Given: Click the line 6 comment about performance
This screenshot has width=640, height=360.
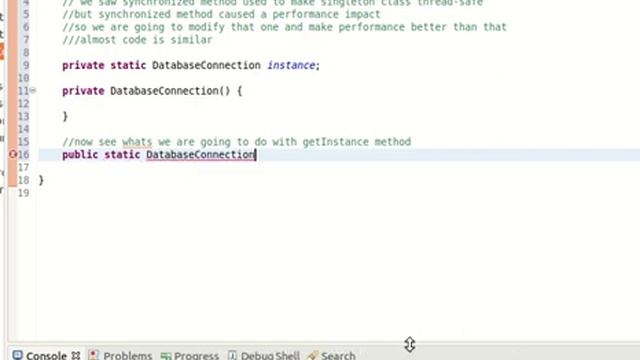Looking at the screenshot, I should pos(284,27).
